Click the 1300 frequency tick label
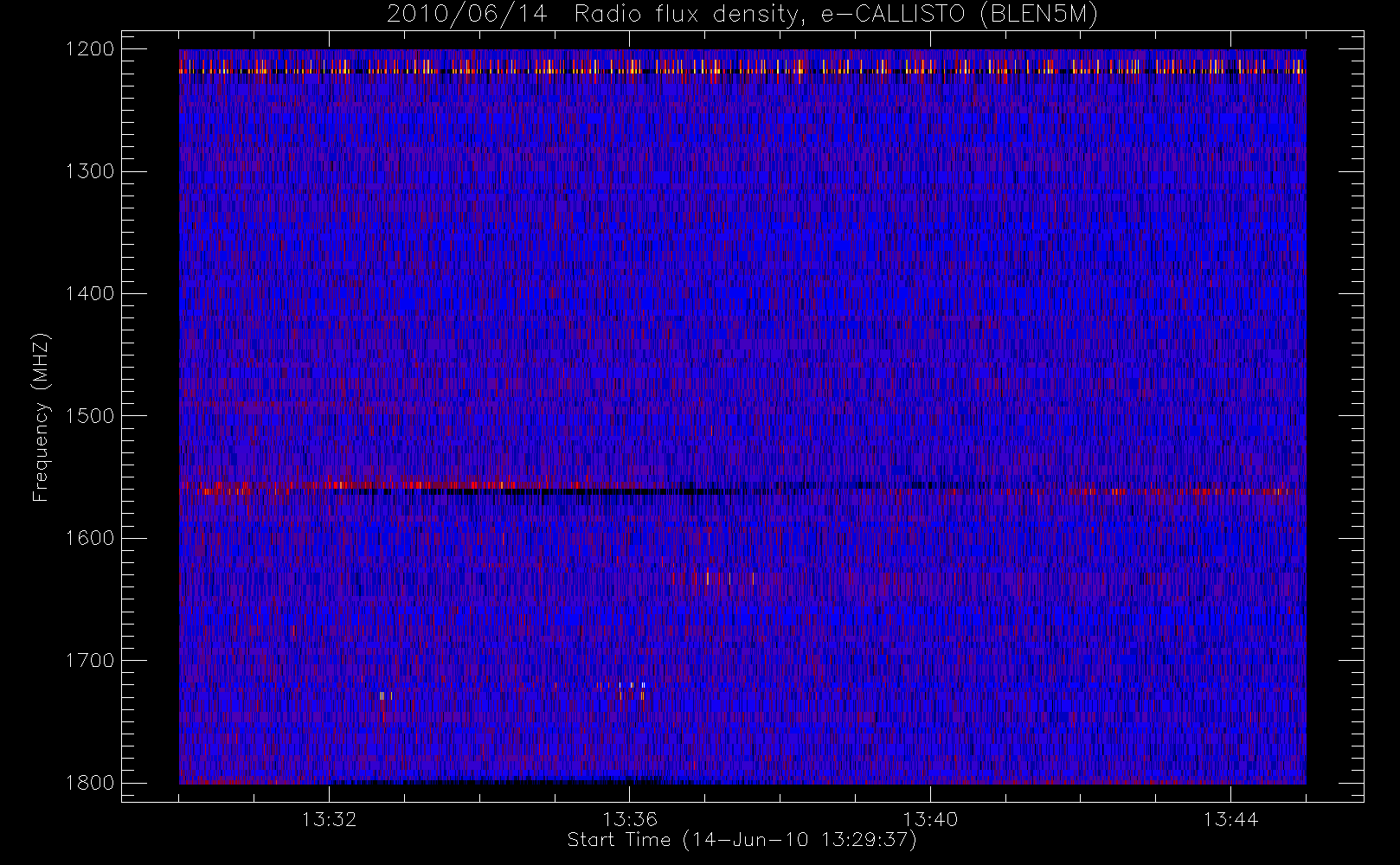This screenshot has height=865, width=1400. (x=90, y=171)
